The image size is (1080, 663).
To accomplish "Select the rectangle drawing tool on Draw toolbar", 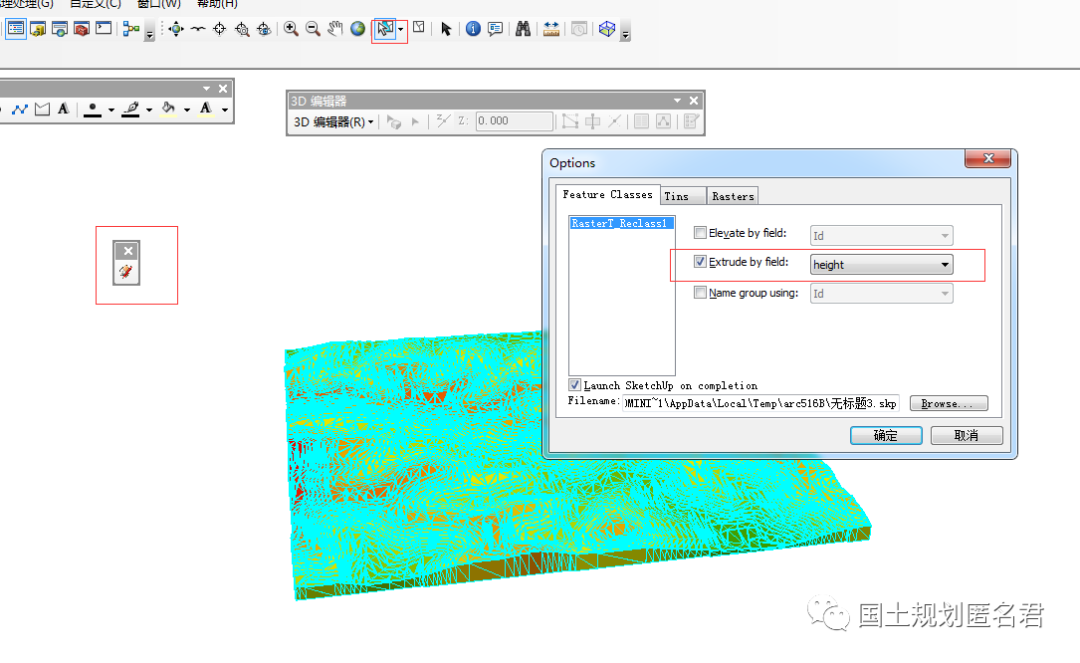I will pyautogui.click(x=42, y=109).
